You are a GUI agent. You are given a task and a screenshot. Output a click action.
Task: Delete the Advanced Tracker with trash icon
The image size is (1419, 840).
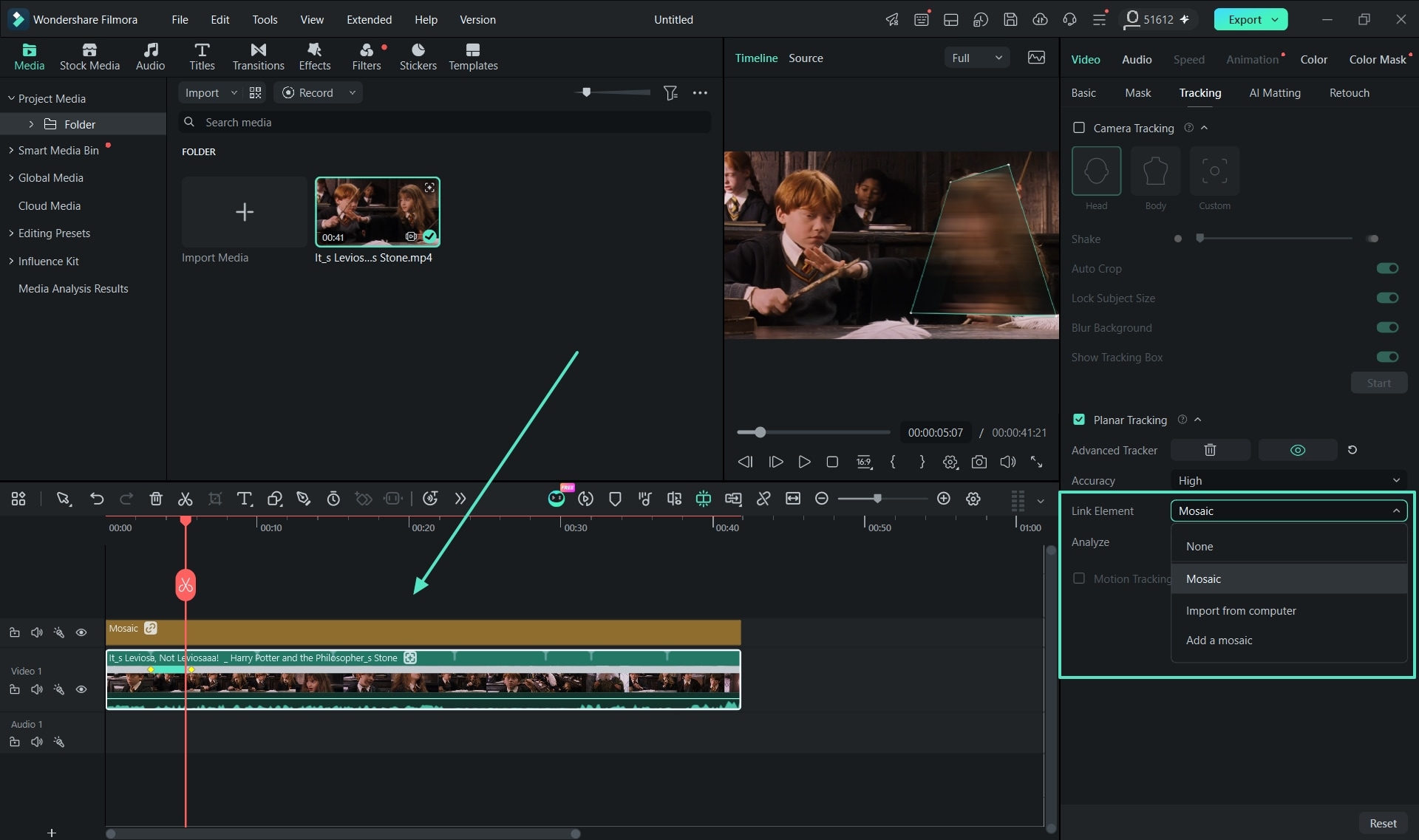pos(1210,450)
